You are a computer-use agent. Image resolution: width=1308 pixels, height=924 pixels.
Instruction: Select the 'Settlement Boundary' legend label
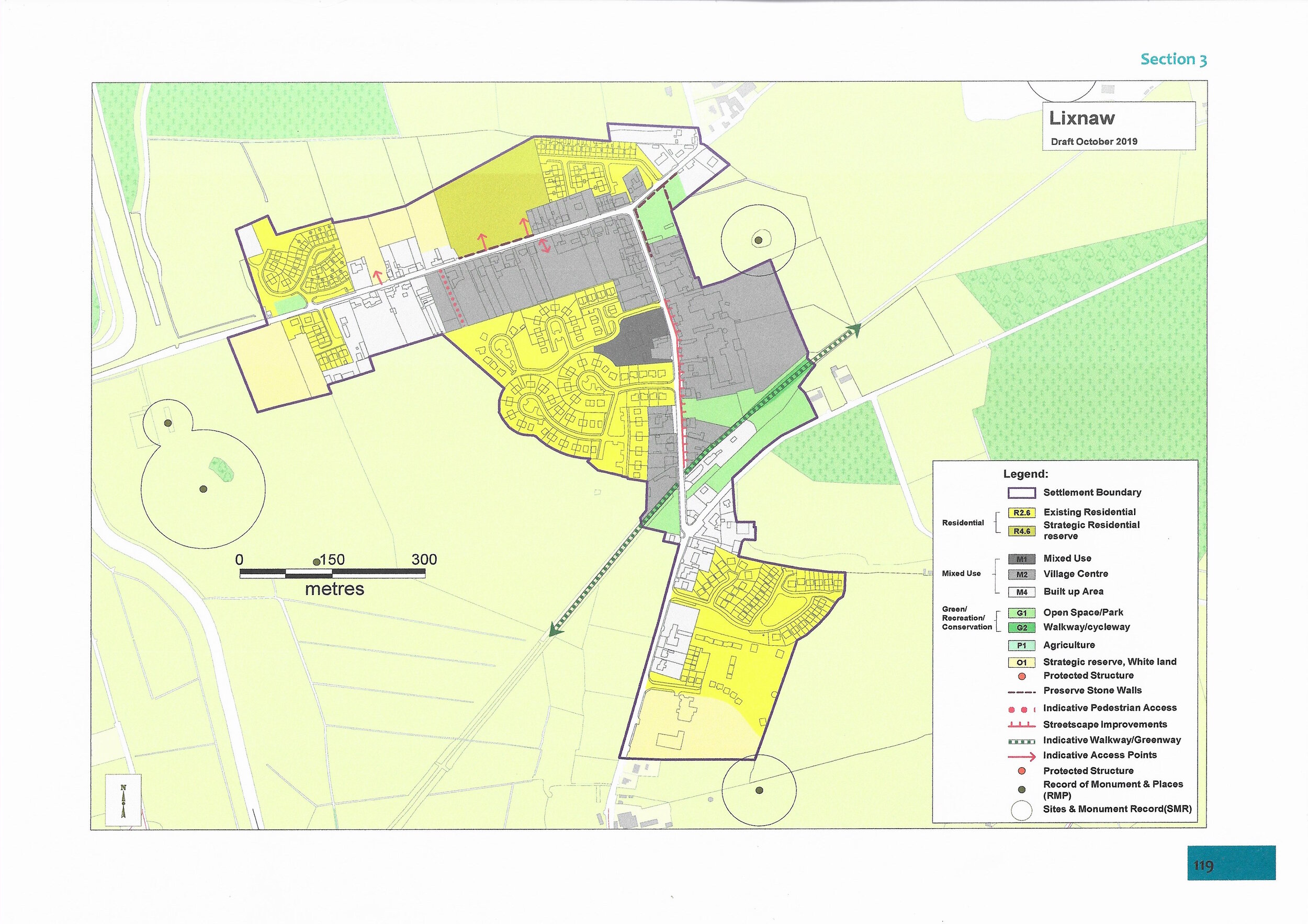1092,493
